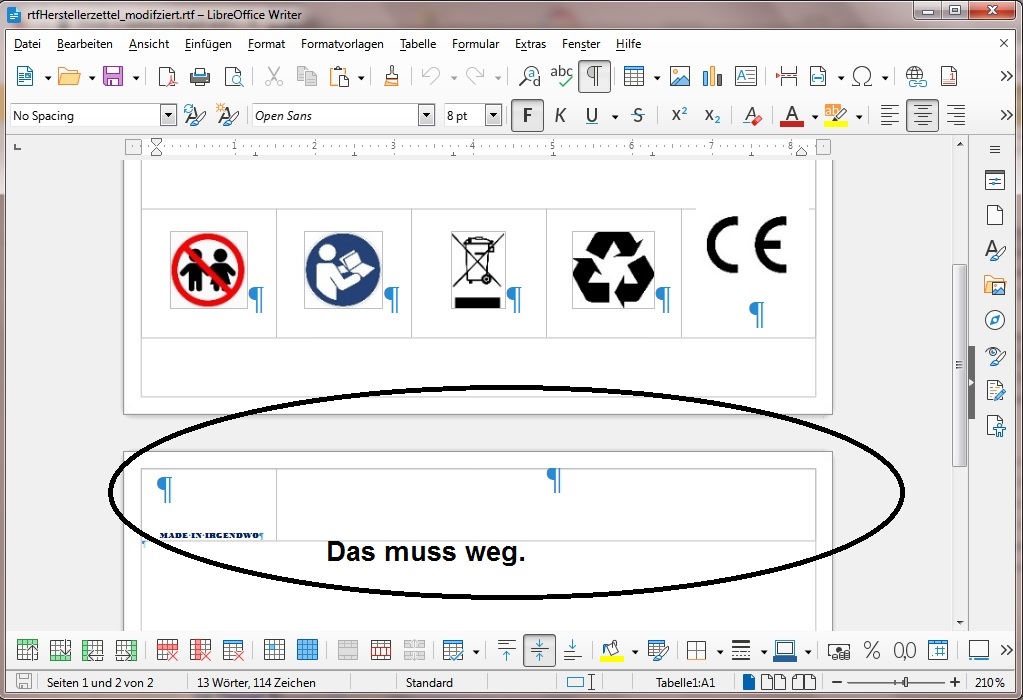The width and height of the screenshot is (1023, 700).
Task: Toggle Bold formatting button
Action: [x=527, y=116]
